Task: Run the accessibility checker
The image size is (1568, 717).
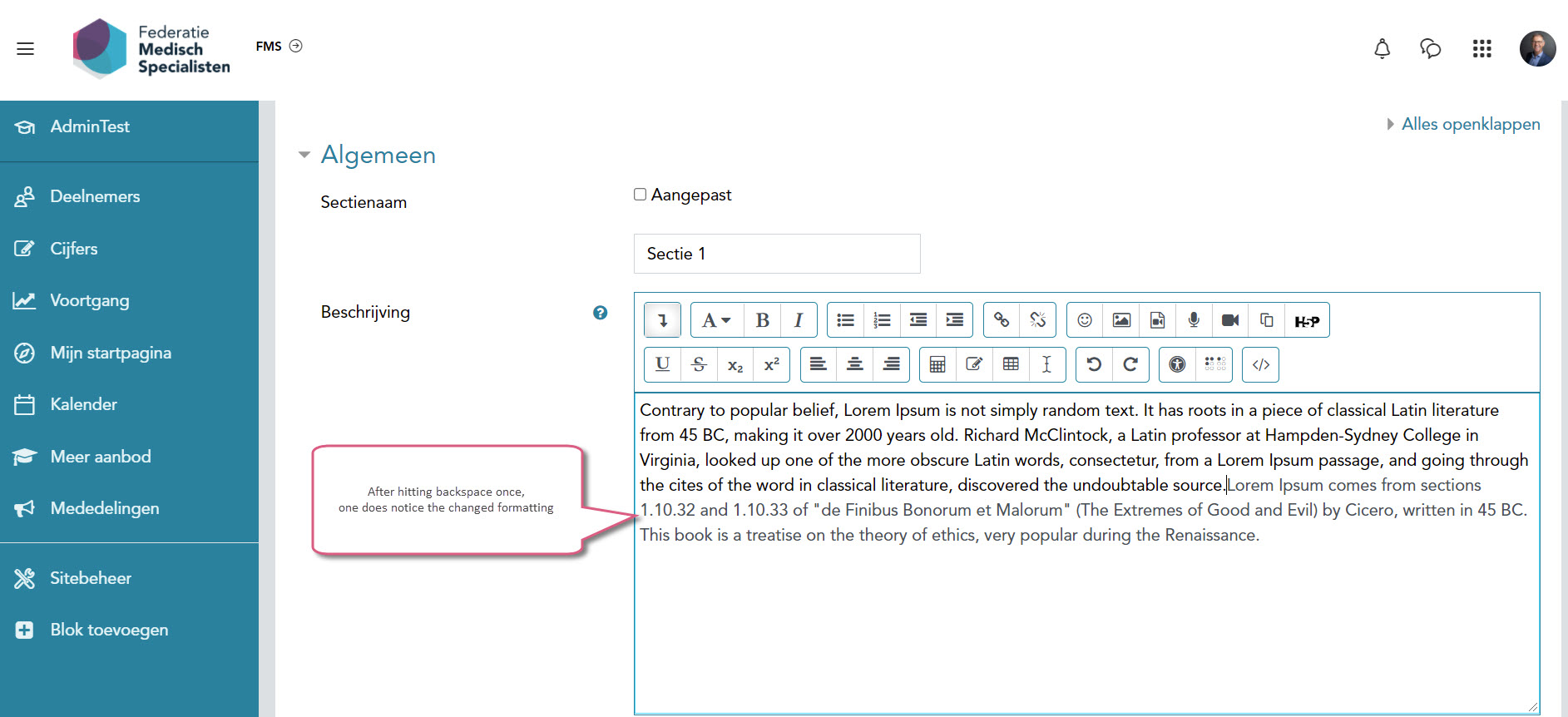Action: pyautogui.click(x=1177, y=364)
